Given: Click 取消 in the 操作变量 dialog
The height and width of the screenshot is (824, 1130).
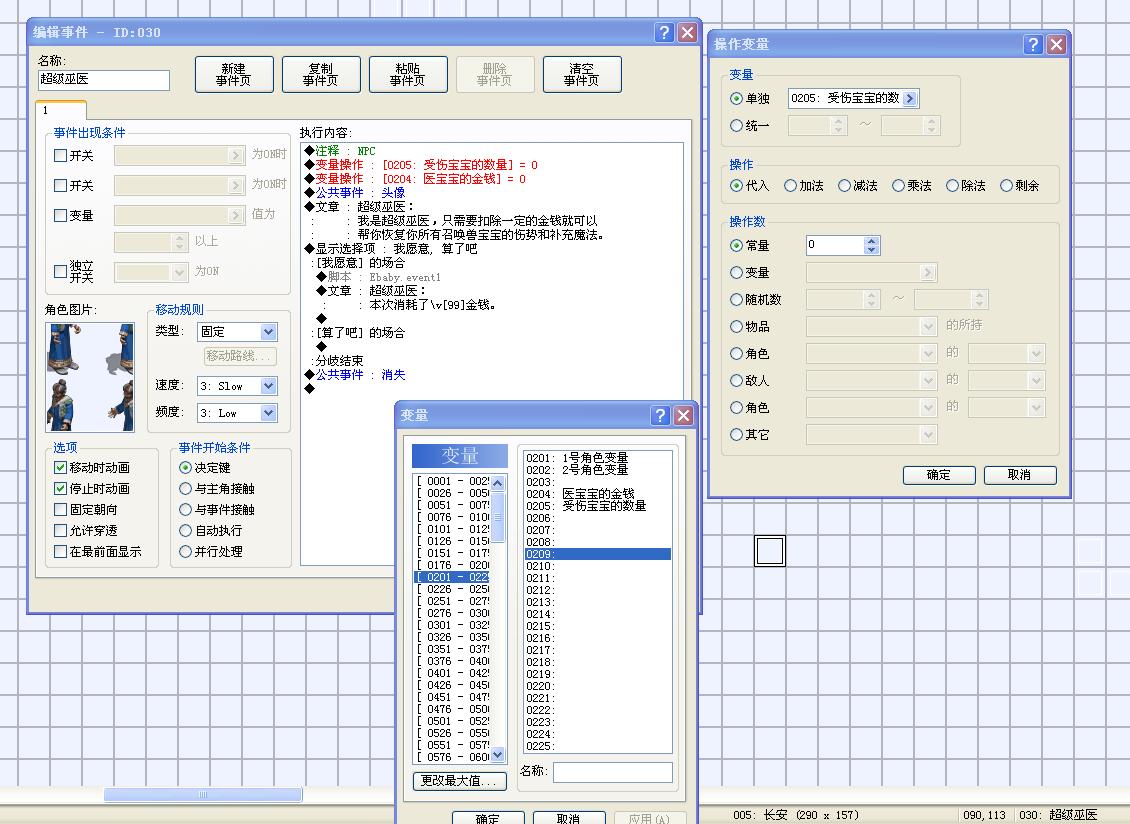Looking at the screenshot, I should click(x=1020, y=475).
